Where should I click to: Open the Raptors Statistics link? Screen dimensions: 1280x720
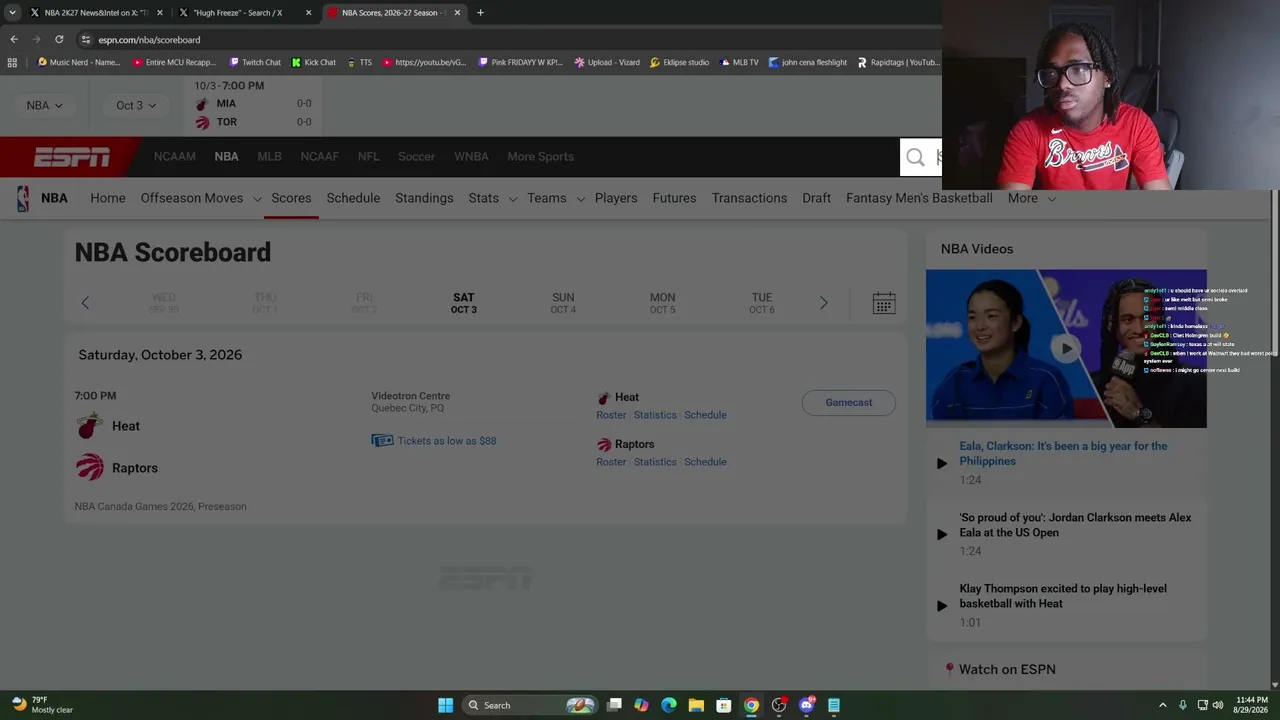tap(655, 462)
